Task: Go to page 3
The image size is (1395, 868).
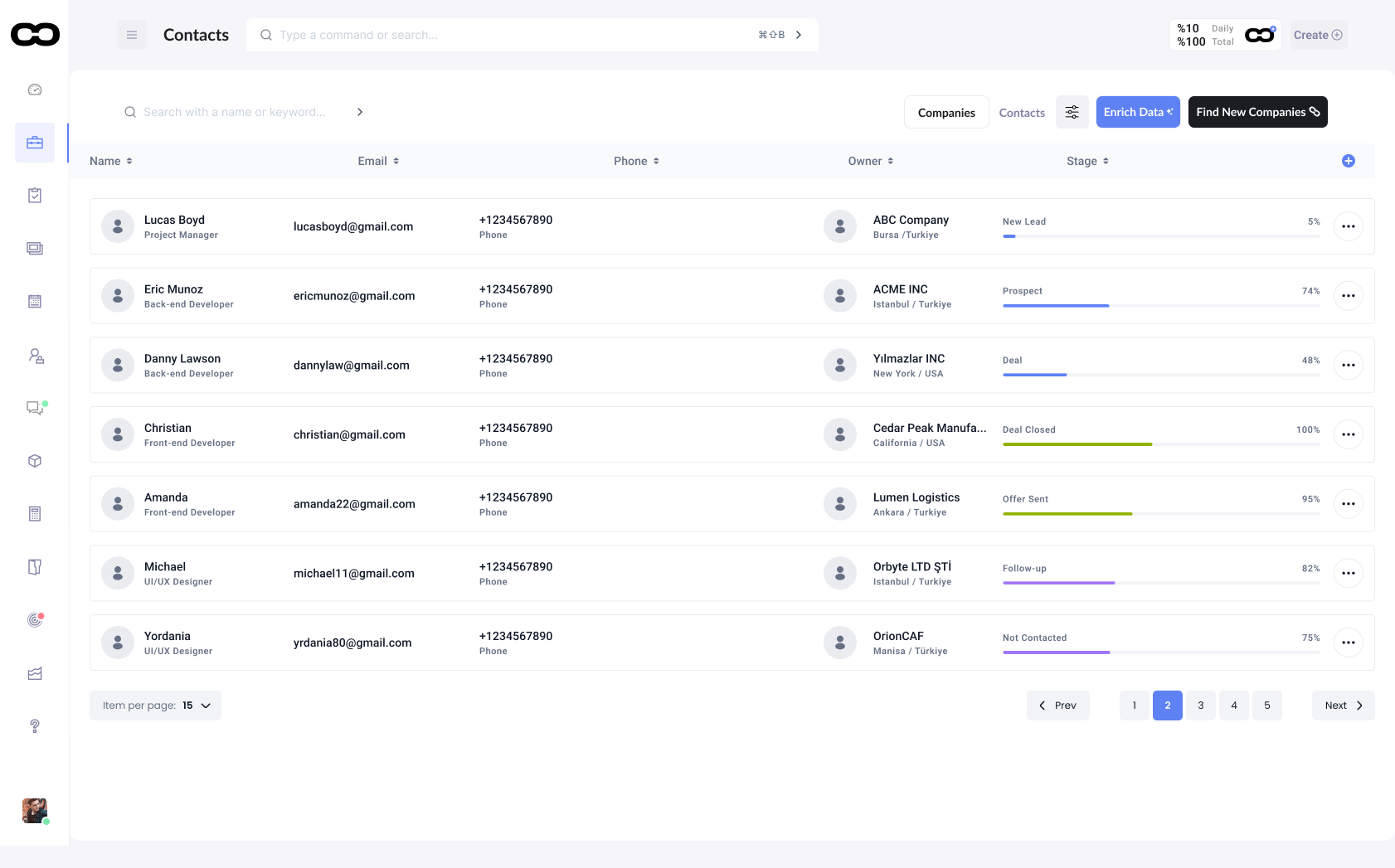Action: pyautogui.click(x=1201, y=706)
